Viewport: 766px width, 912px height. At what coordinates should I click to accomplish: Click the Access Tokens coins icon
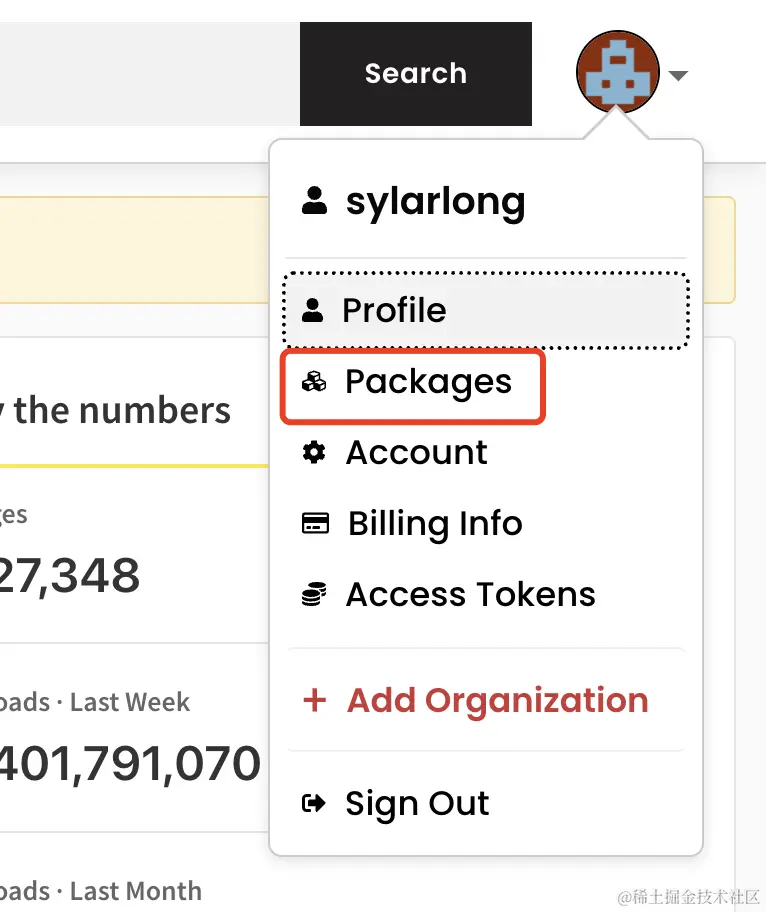coord(314,594)
